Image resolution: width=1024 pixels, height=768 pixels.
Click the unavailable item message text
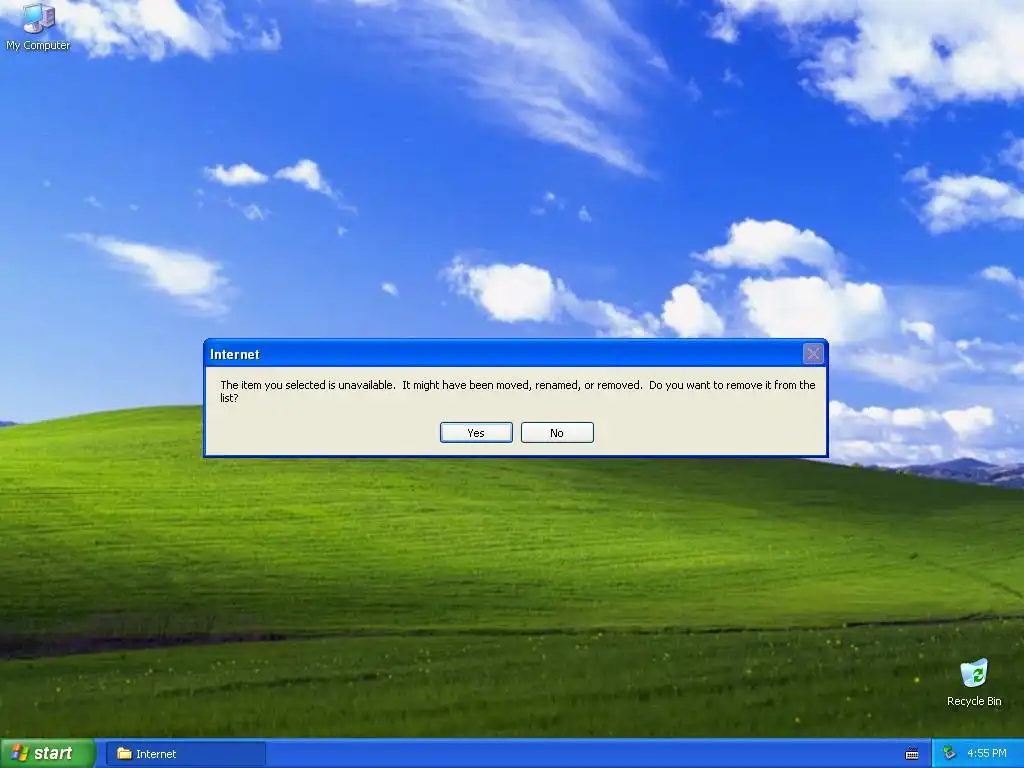pyautogui.click(x=517, y=391)
